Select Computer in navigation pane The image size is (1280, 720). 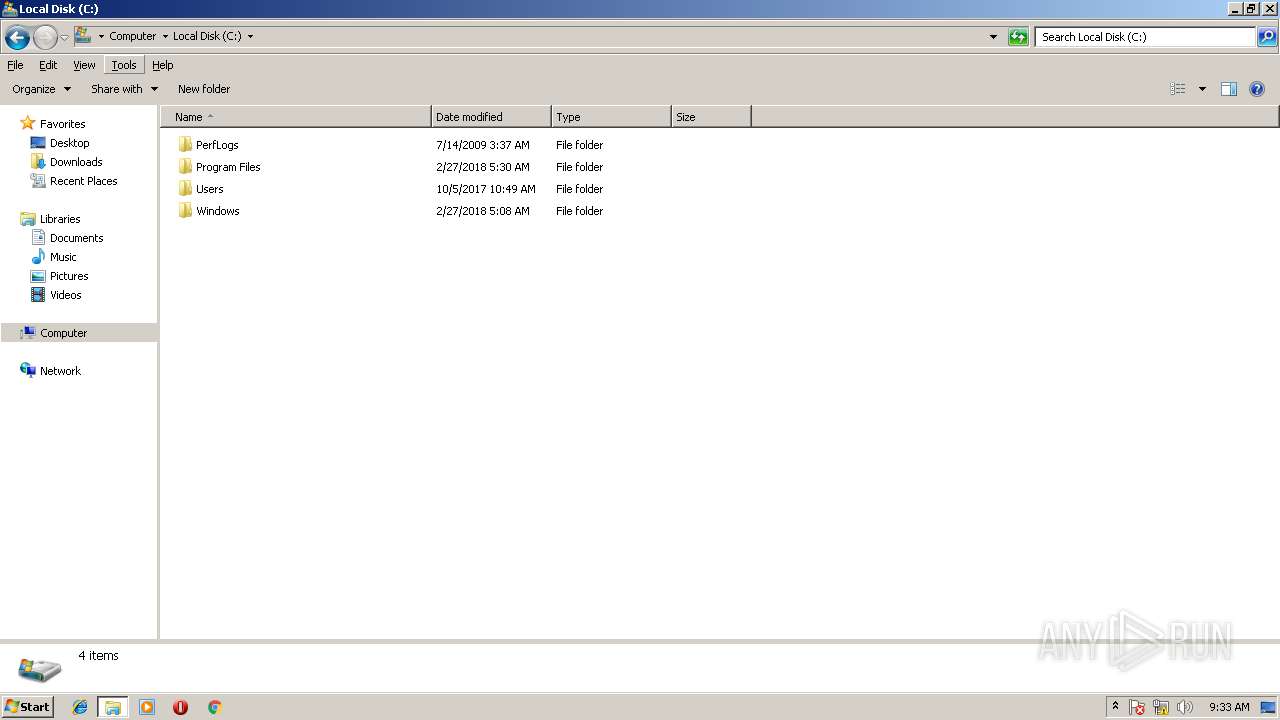click(63, 333)
